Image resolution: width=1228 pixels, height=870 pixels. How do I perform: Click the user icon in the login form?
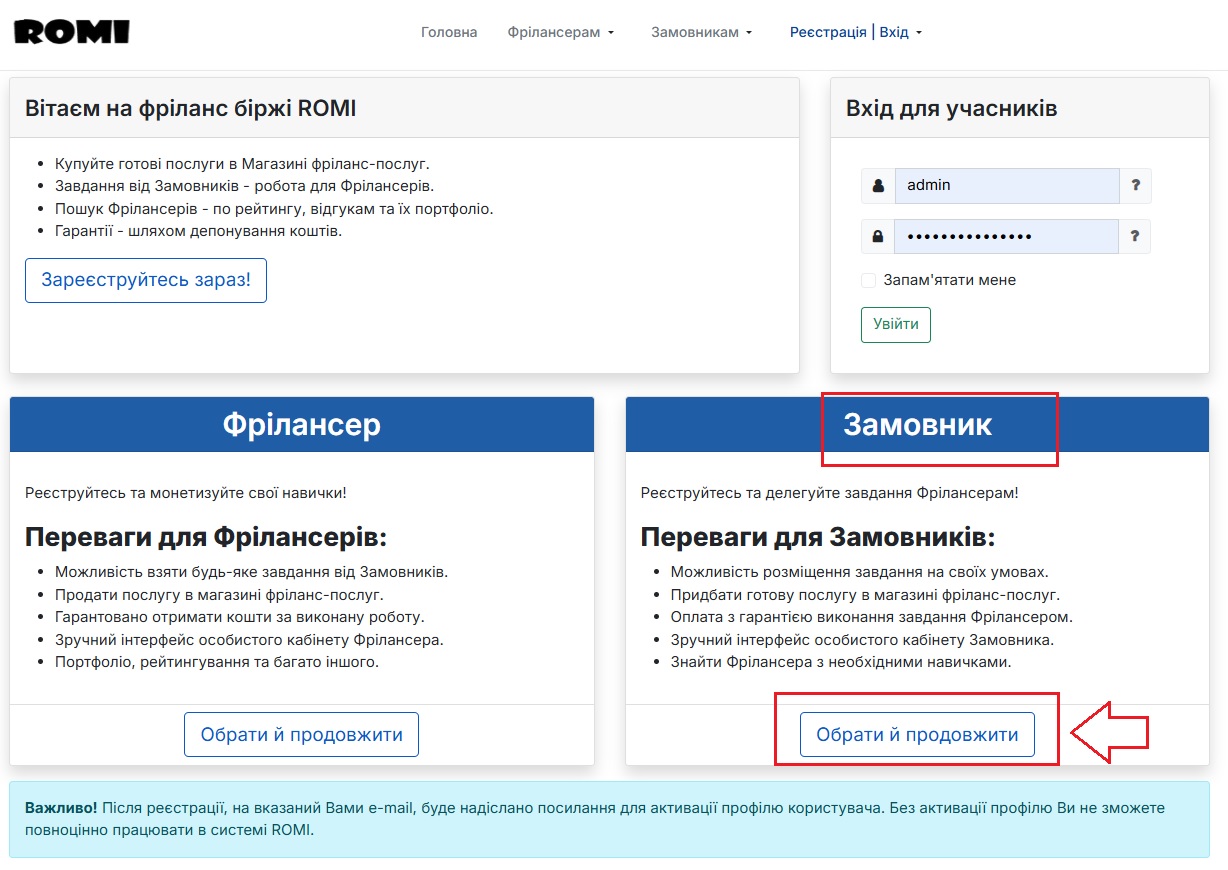click(x=878, y=186)
